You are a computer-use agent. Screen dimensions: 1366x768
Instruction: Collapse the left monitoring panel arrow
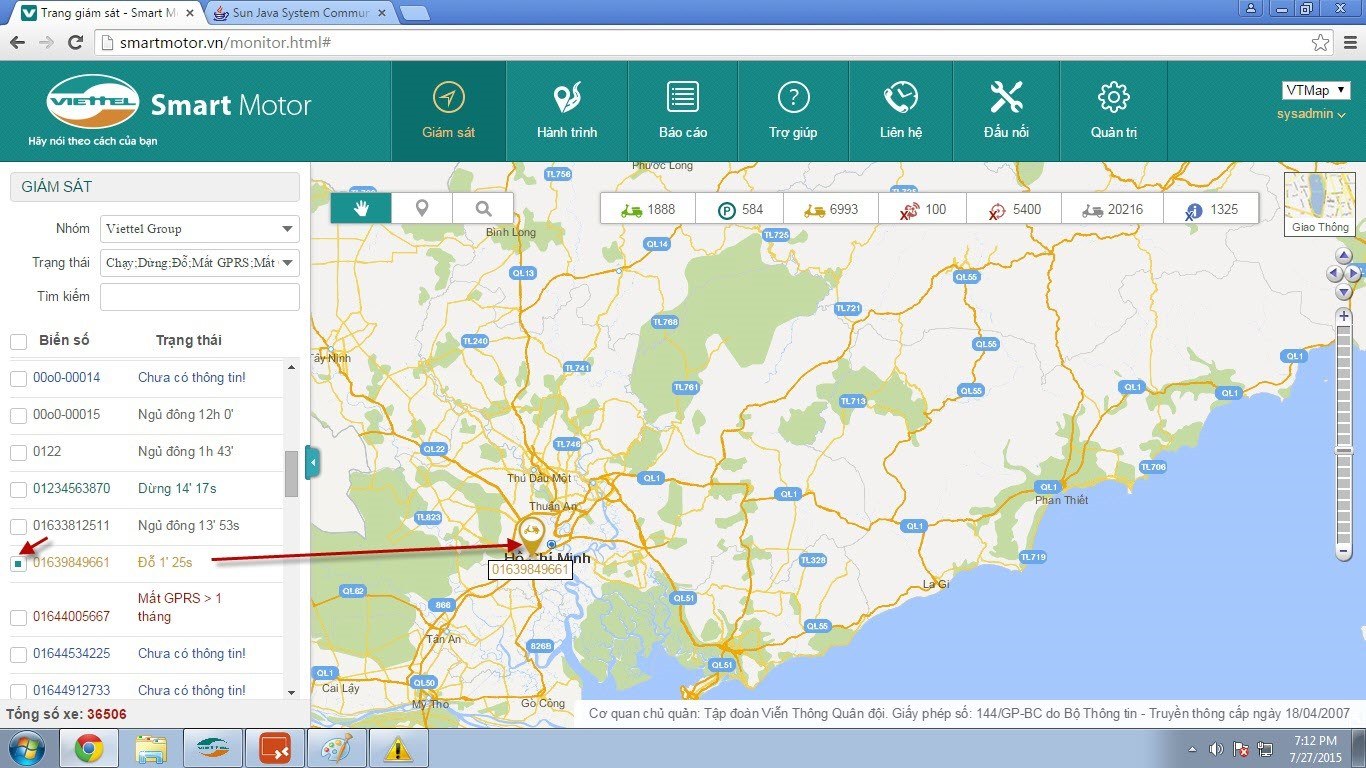[x=313, y=463]
